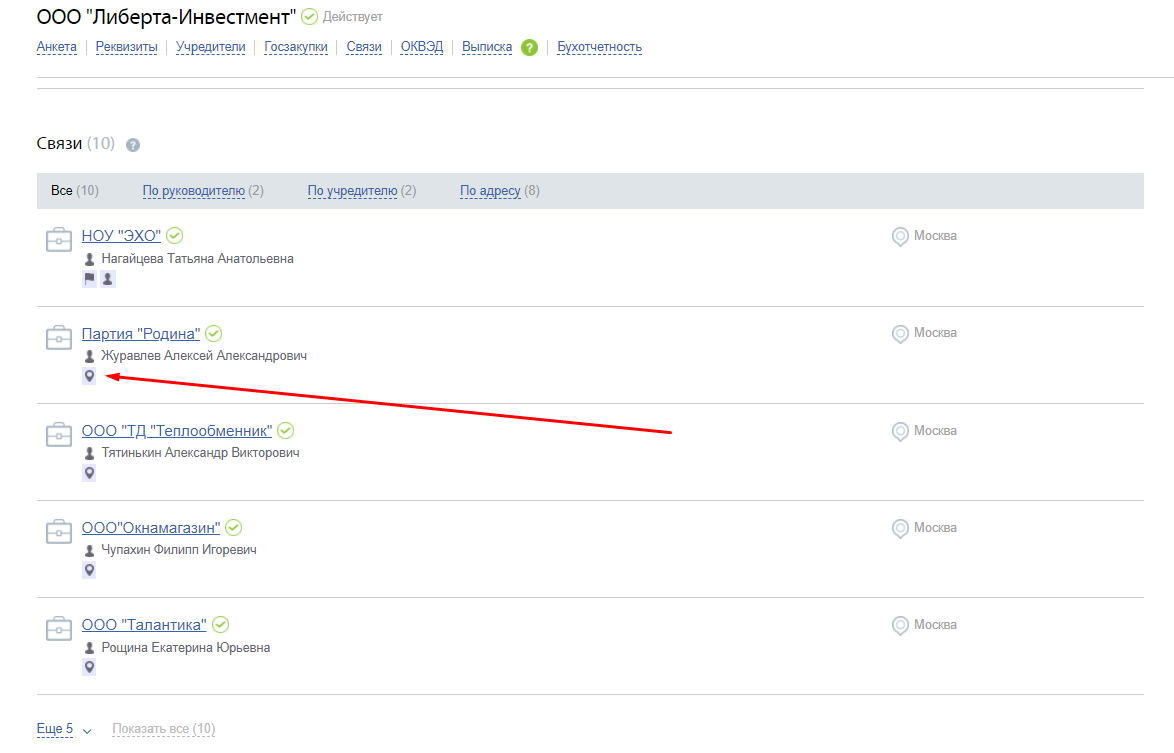Viewport: 1174px width, 753px height.
Task: Click the name Тятинькин Александр Викторович
Action: [x=201, y=453]
